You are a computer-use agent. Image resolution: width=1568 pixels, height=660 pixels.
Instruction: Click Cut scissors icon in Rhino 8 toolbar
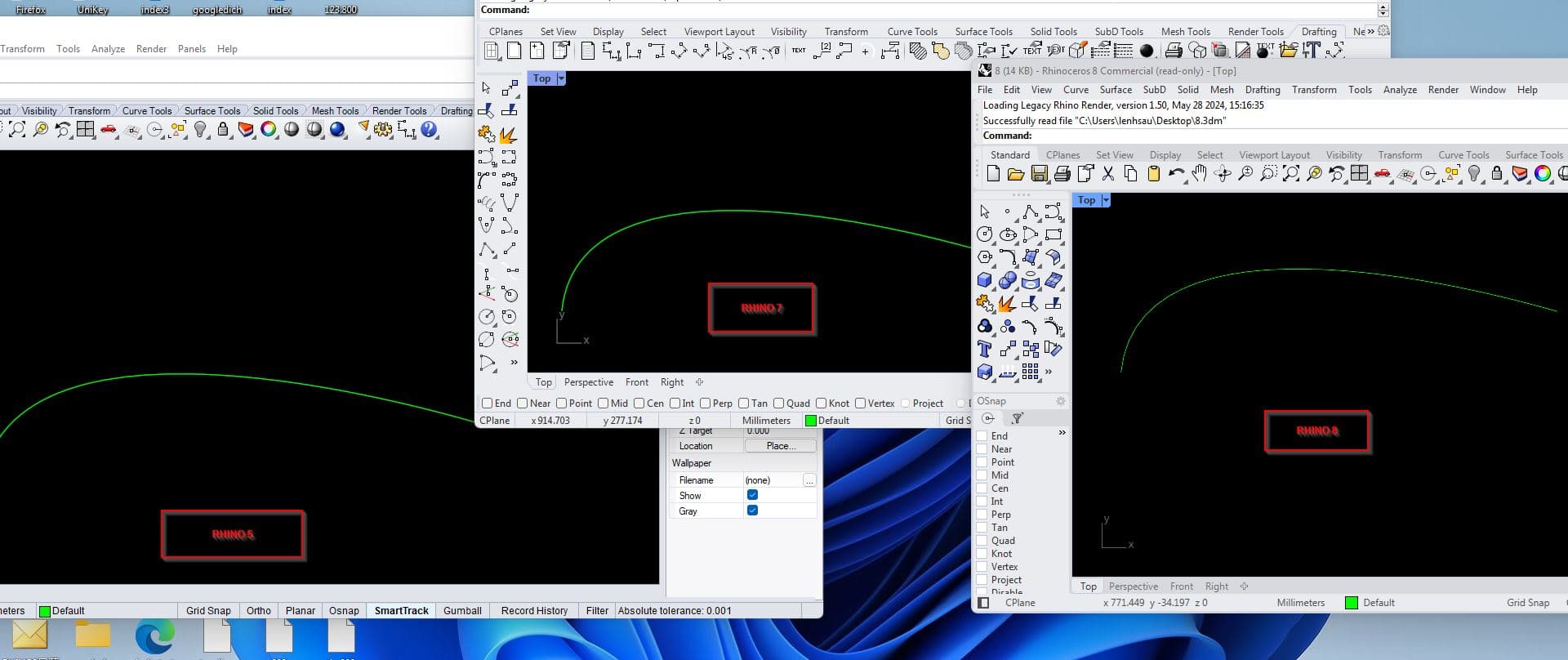(1108, 173)
